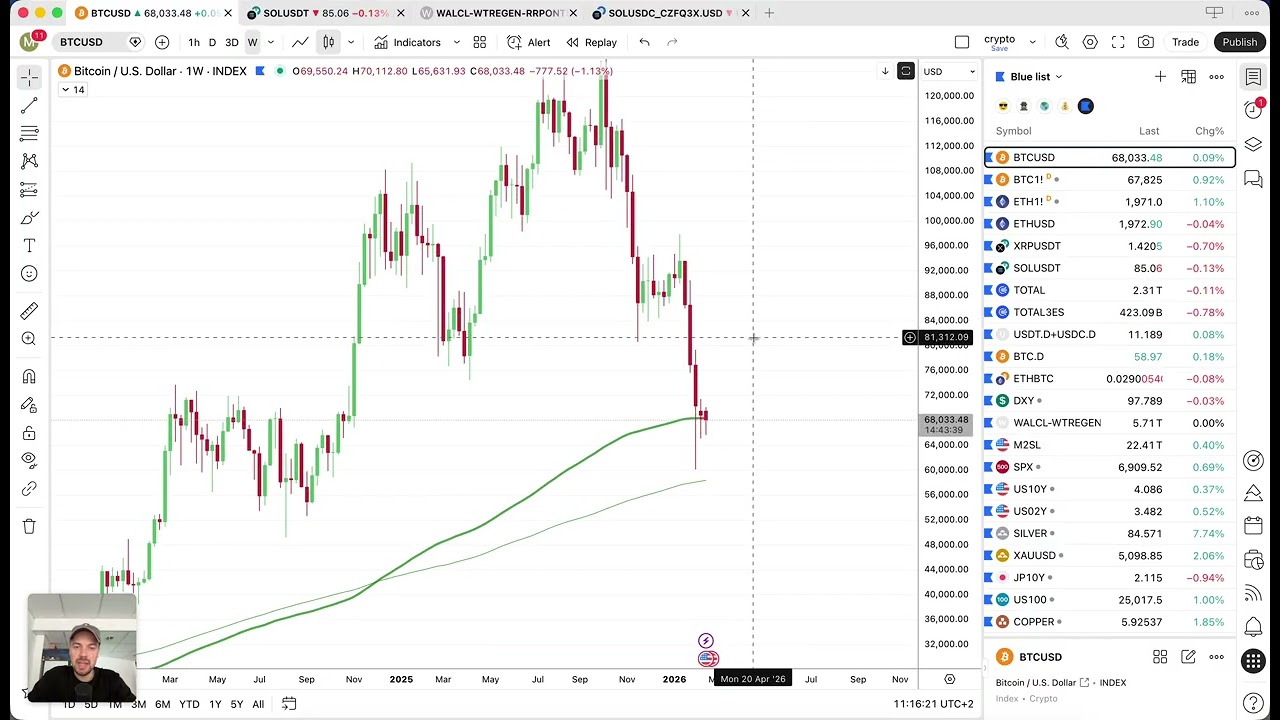
Task: Switch to the WALCL-WTREGEN-RRPONT tab
Action: [x=500, y=13]
